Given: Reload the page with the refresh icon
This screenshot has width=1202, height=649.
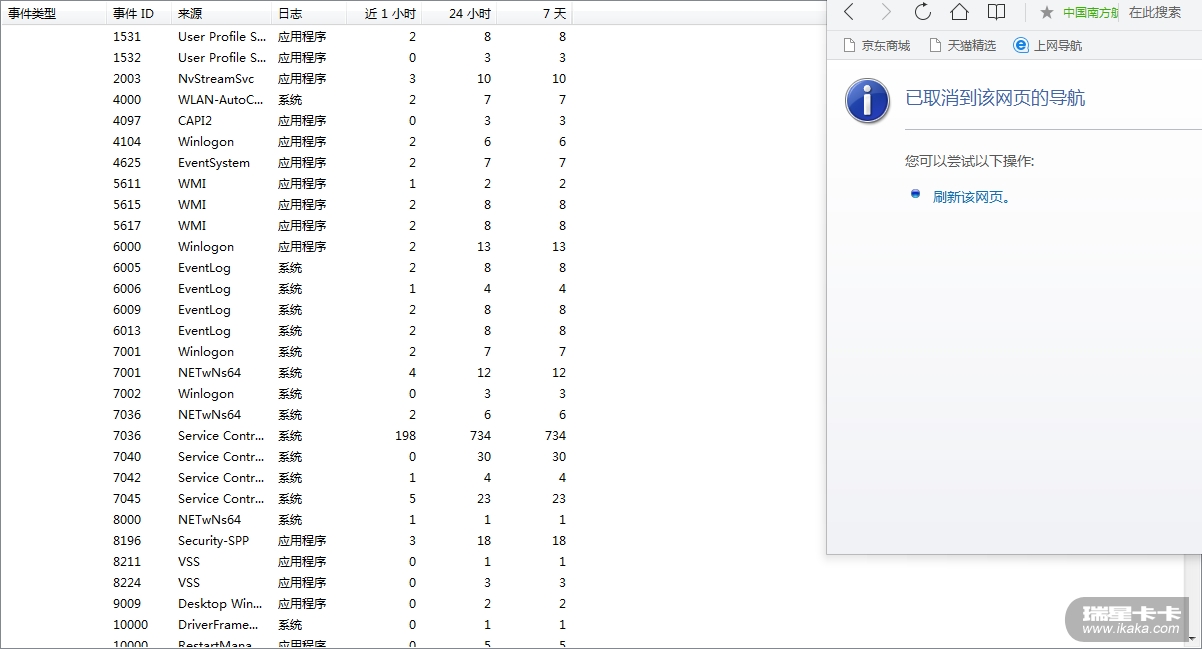Looking at the screenshot, I should 922,12.
